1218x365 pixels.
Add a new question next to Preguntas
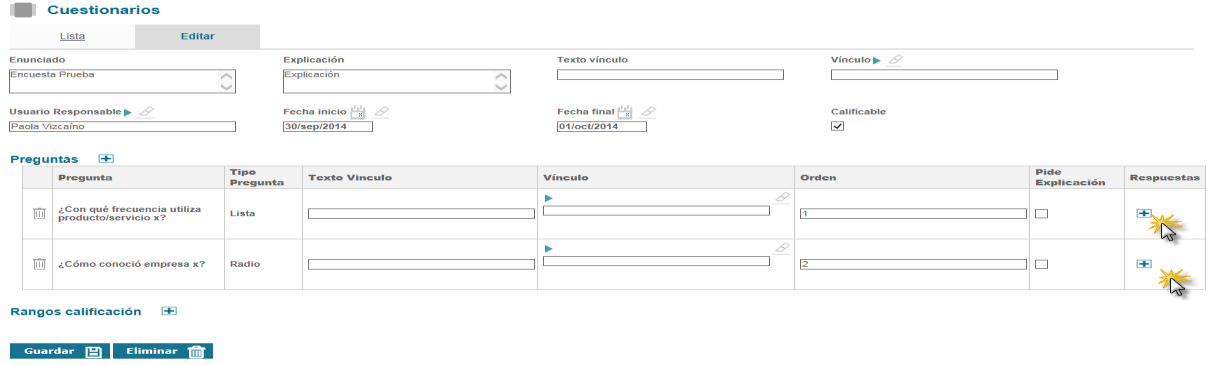[106, 159]
